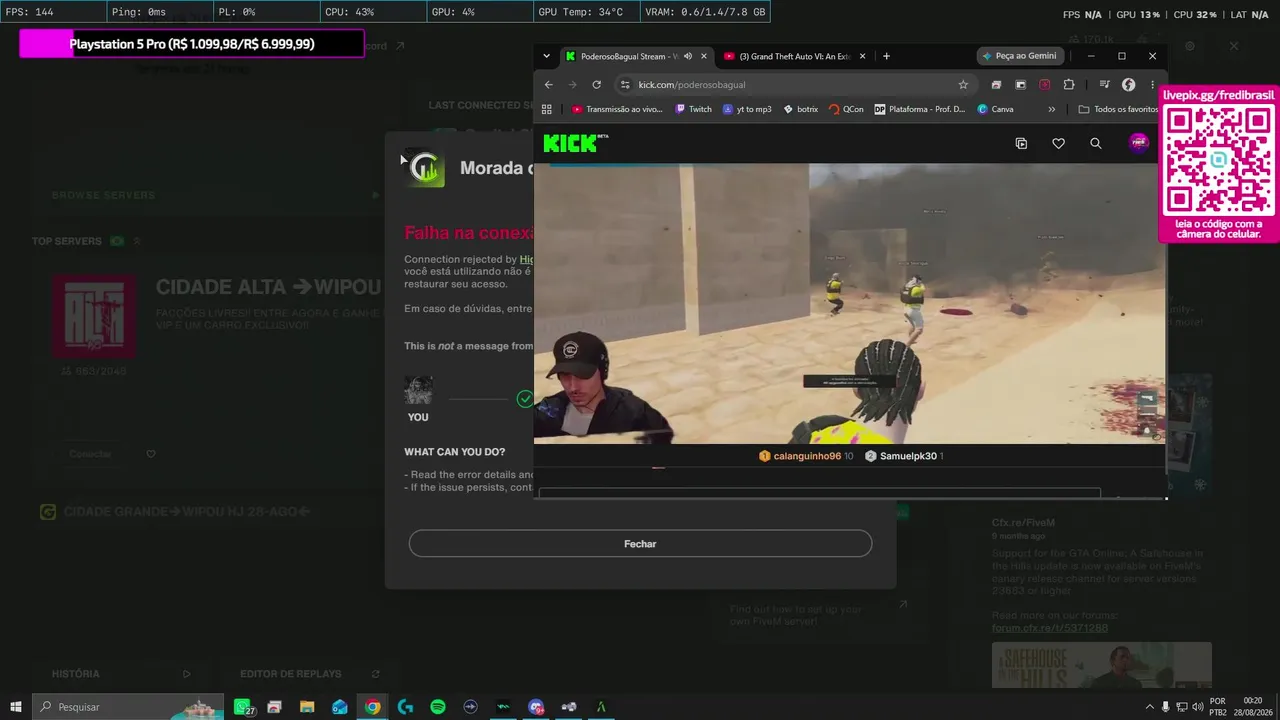Open Chrome extensions puzzle icon
This screenshot has width=1280, height=720.
pyautogui.click(x=1069, y=85)
